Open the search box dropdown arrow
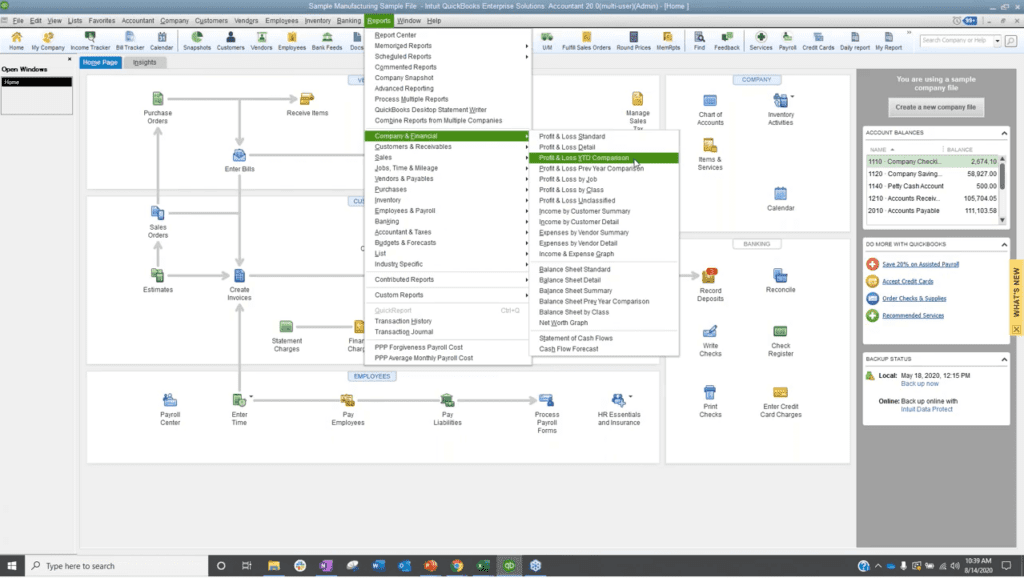 [x=997, y=40]
